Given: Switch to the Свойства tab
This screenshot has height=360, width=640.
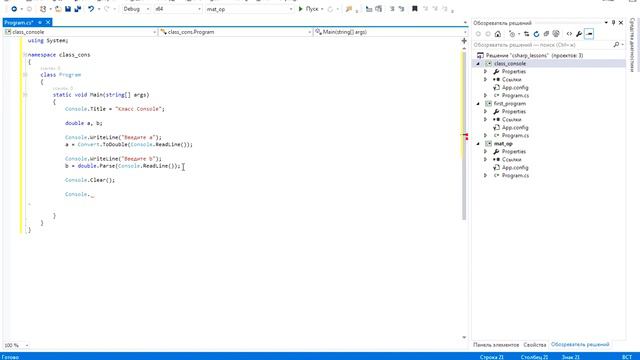Looking at the screenshot, I should 535,345.
